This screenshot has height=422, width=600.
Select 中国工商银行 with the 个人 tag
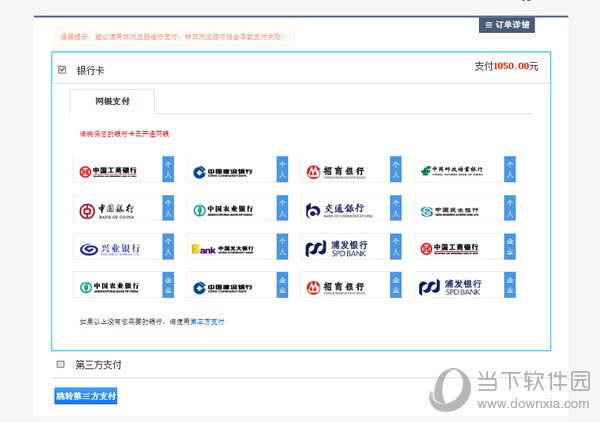(x=123, y=169)
